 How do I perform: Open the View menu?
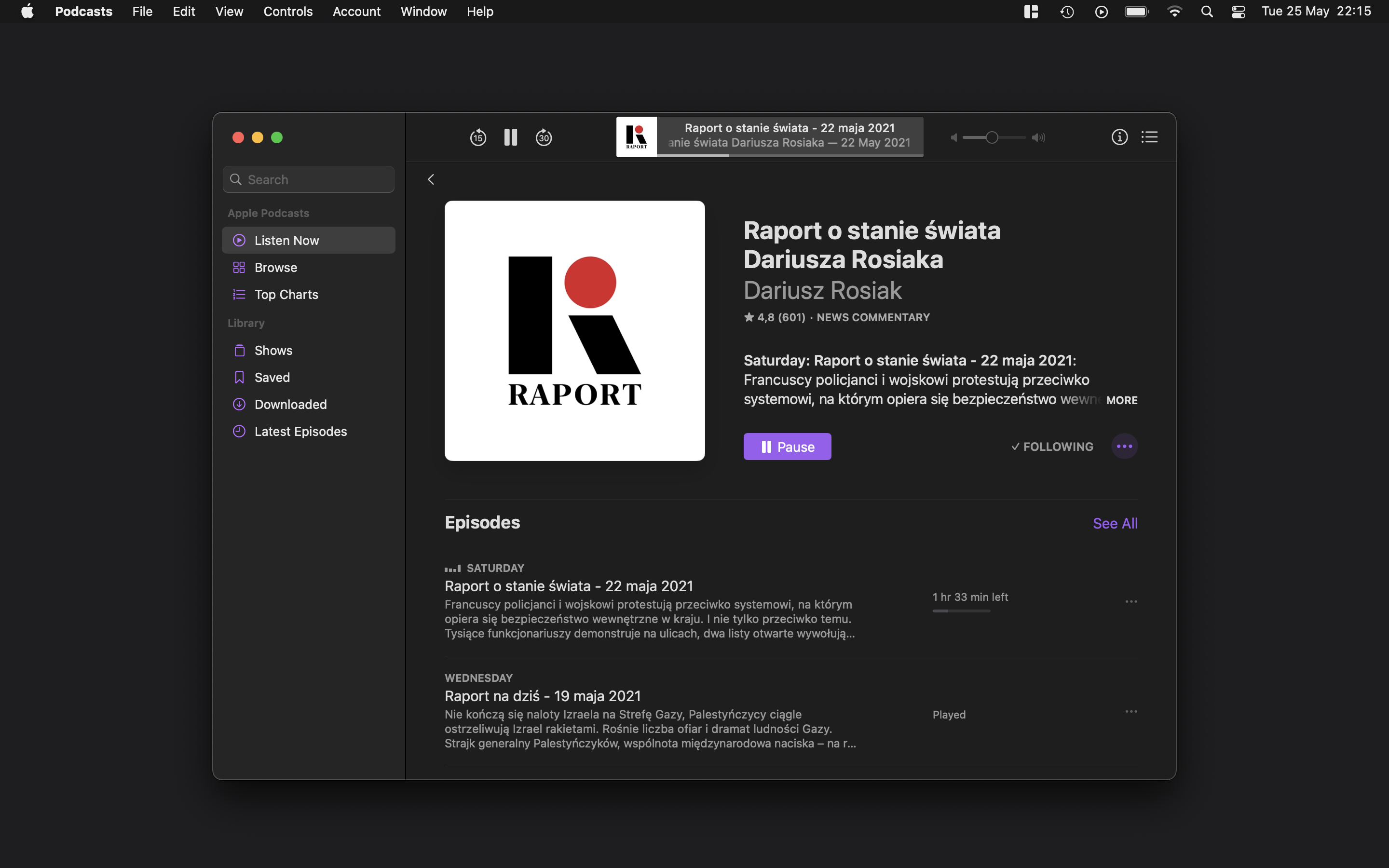coord(229,12)
